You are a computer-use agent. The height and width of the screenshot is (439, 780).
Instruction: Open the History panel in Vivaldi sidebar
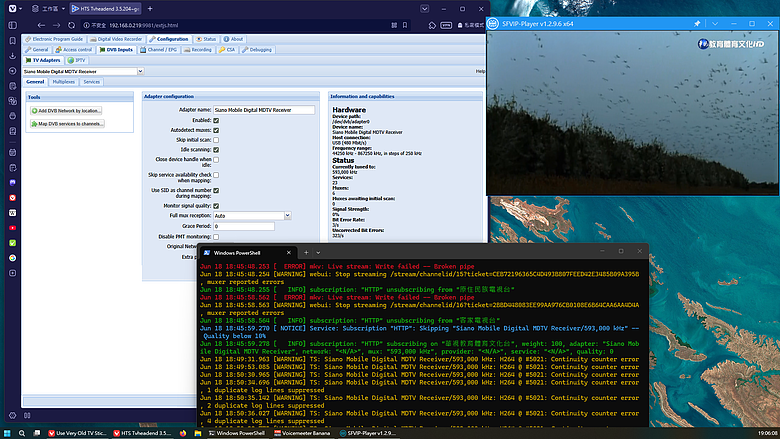[12, 71]
